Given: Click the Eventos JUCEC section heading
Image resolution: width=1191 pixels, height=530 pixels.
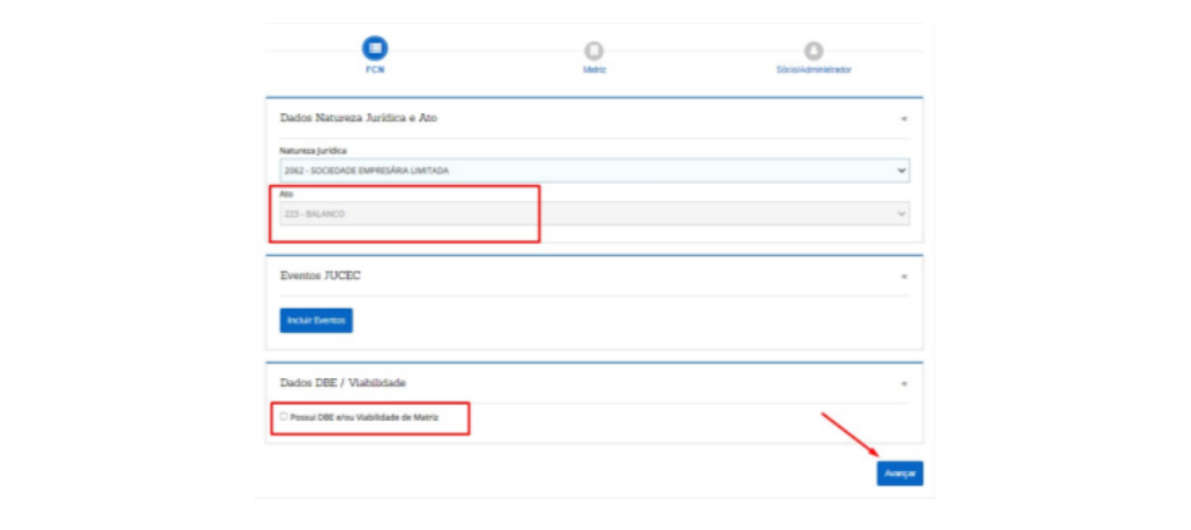Looking at the screenshot, I should coord(320,276).
